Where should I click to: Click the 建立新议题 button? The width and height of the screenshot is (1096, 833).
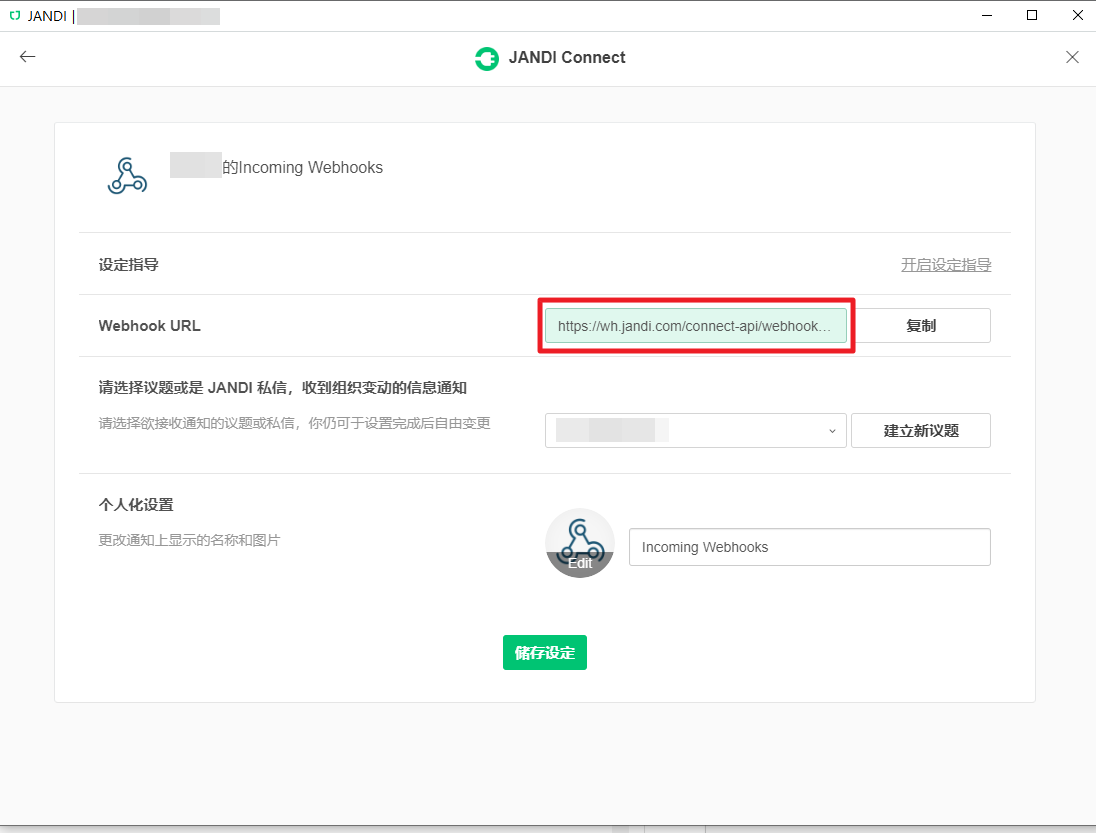point(920,430)
